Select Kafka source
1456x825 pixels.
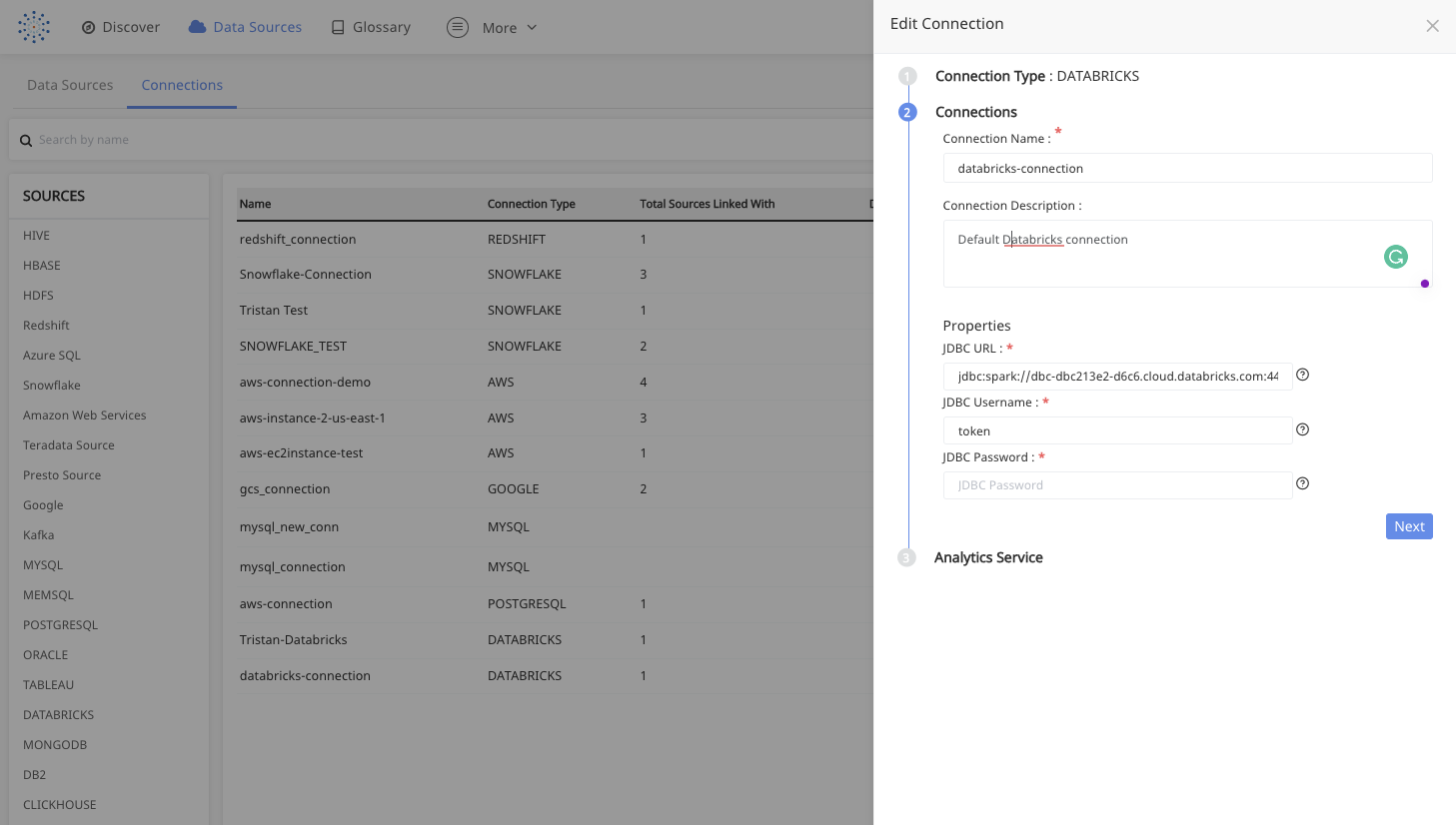[39, 535]
